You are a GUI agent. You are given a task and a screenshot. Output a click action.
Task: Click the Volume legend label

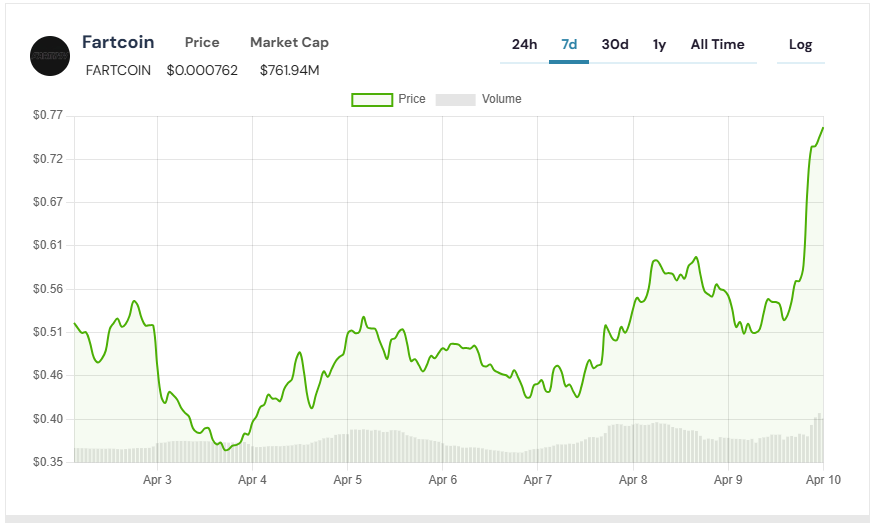tap(502, 99)
